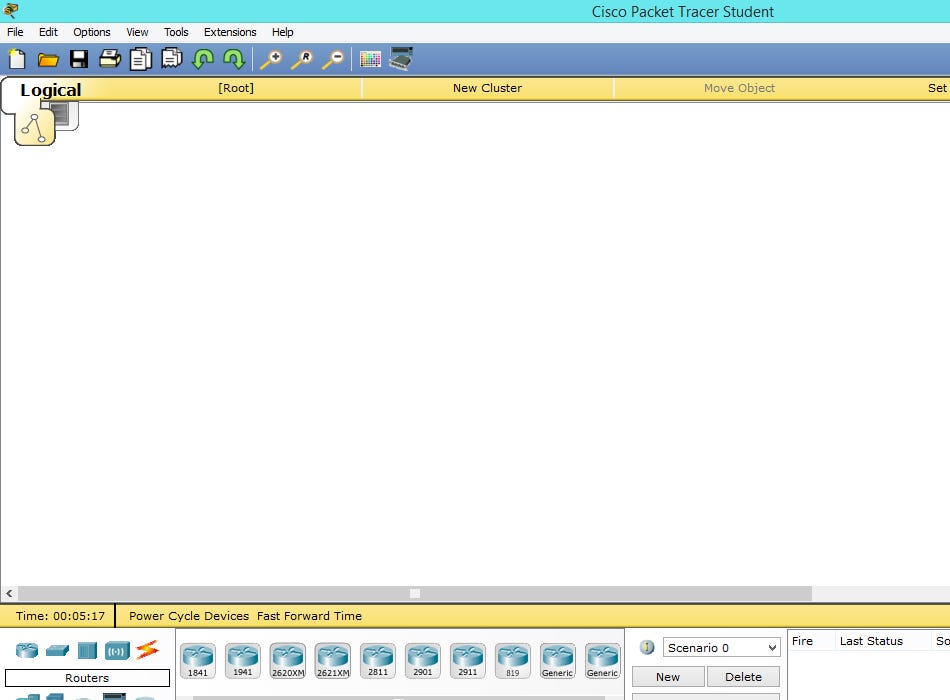The image size is (950, 700).
Task: Open the View menu
Action: tap(137, 32)
